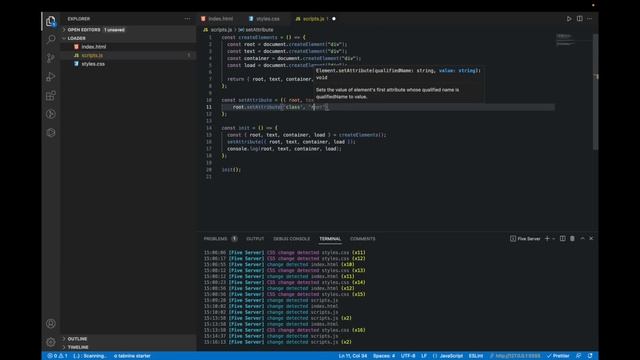The height and width of the screenshot is (360, 640).
Task: Click the Prettier status bar item
Action: click(x=558, y=356)
